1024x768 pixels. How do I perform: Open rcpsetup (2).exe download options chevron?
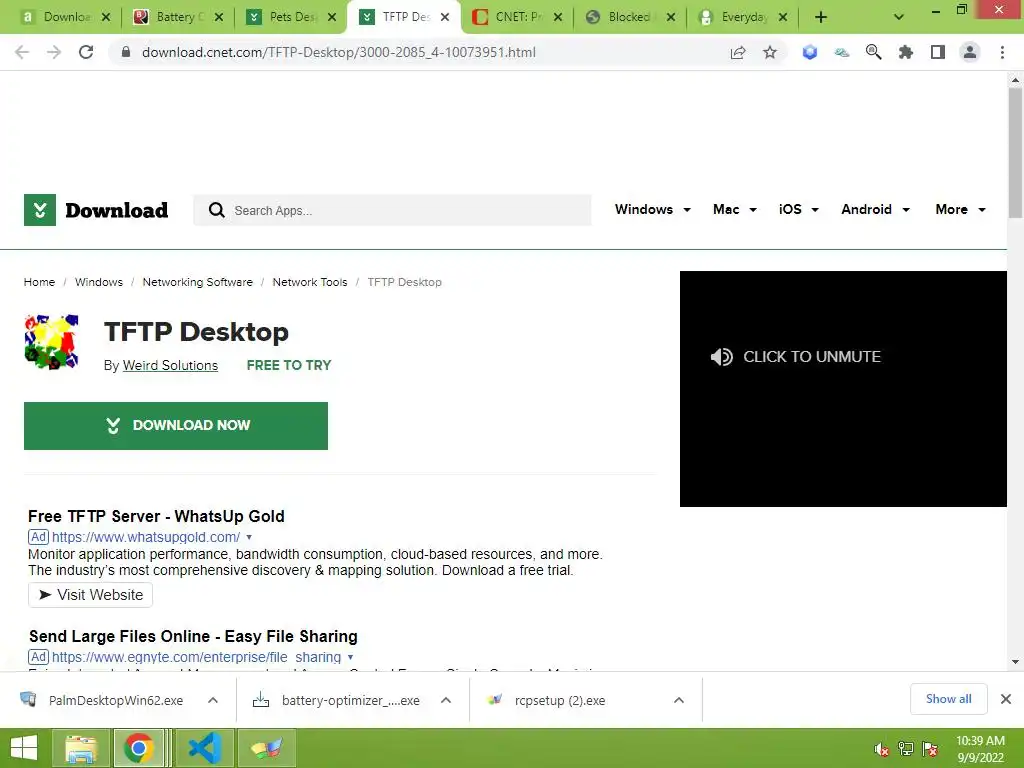(x=679, y=700)
